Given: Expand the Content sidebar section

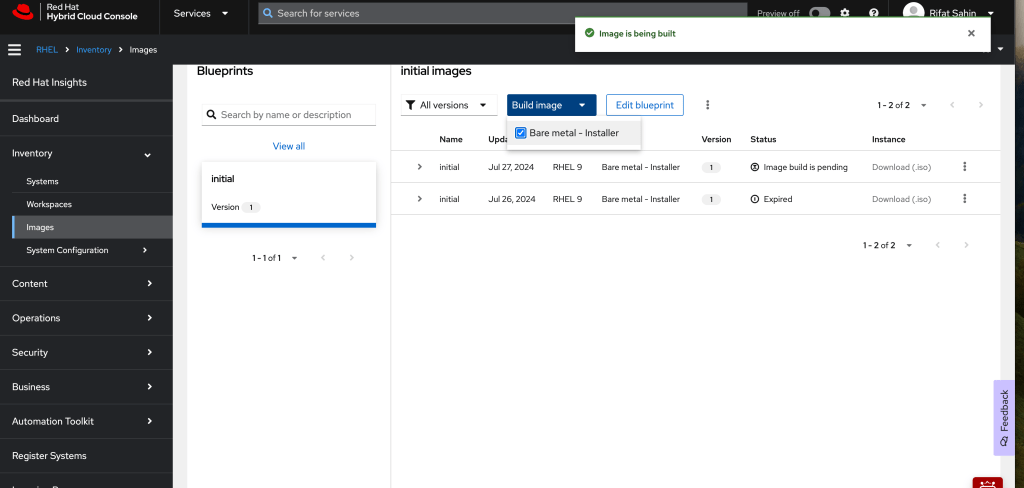Looking at the screenshot, I should pyautogui.click(x=86, y=284).
